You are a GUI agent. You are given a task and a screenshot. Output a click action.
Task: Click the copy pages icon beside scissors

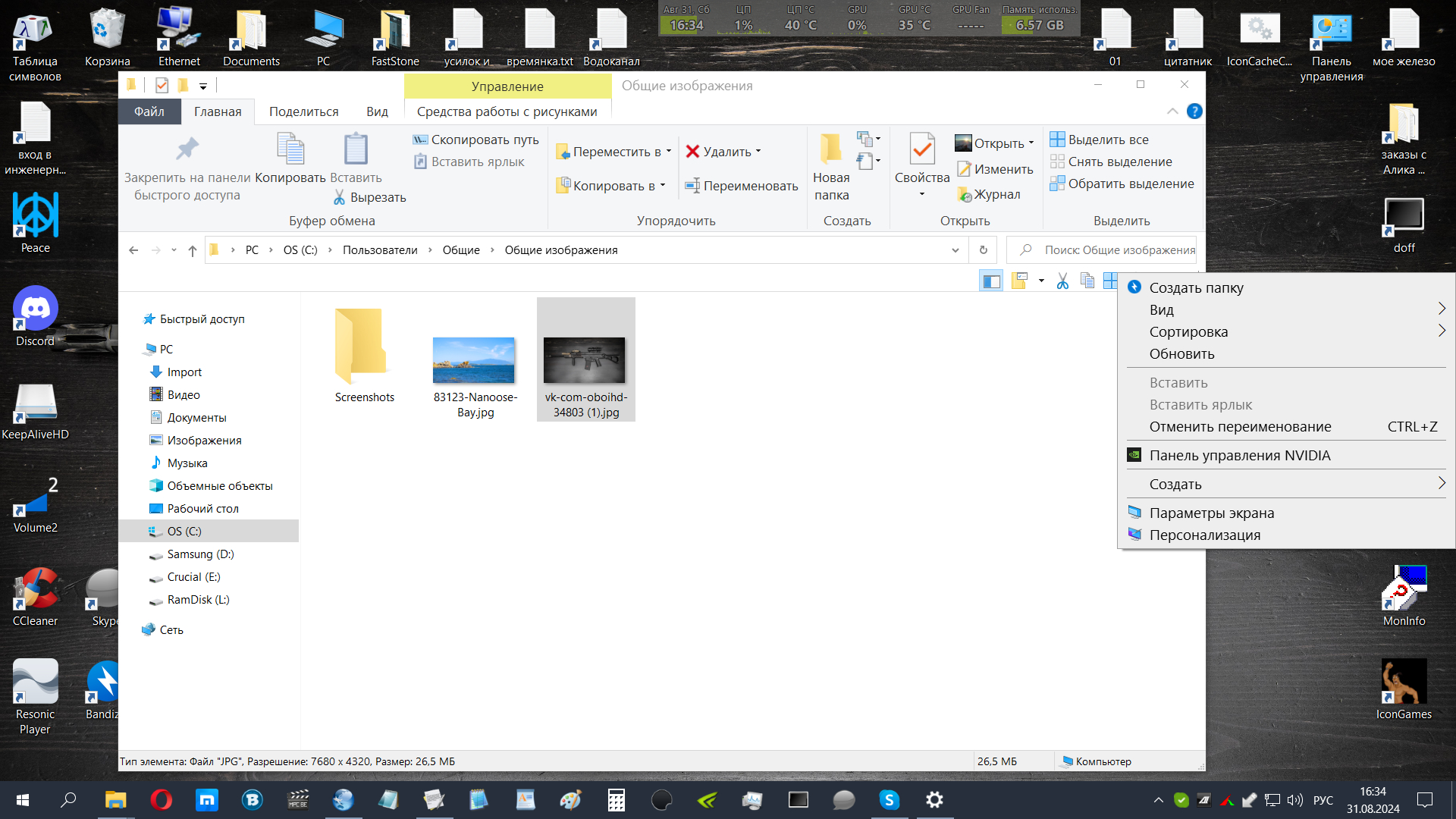click(x=1087, y=281)
